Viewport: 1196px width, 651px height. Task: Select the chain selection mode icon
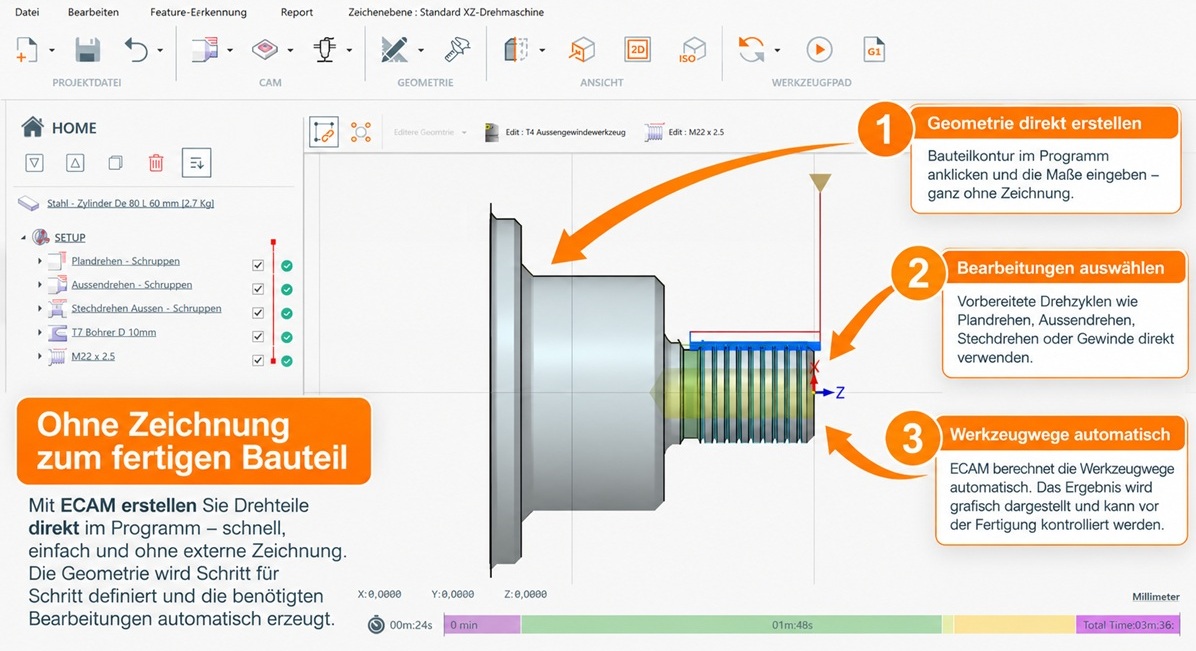point(324,132)
